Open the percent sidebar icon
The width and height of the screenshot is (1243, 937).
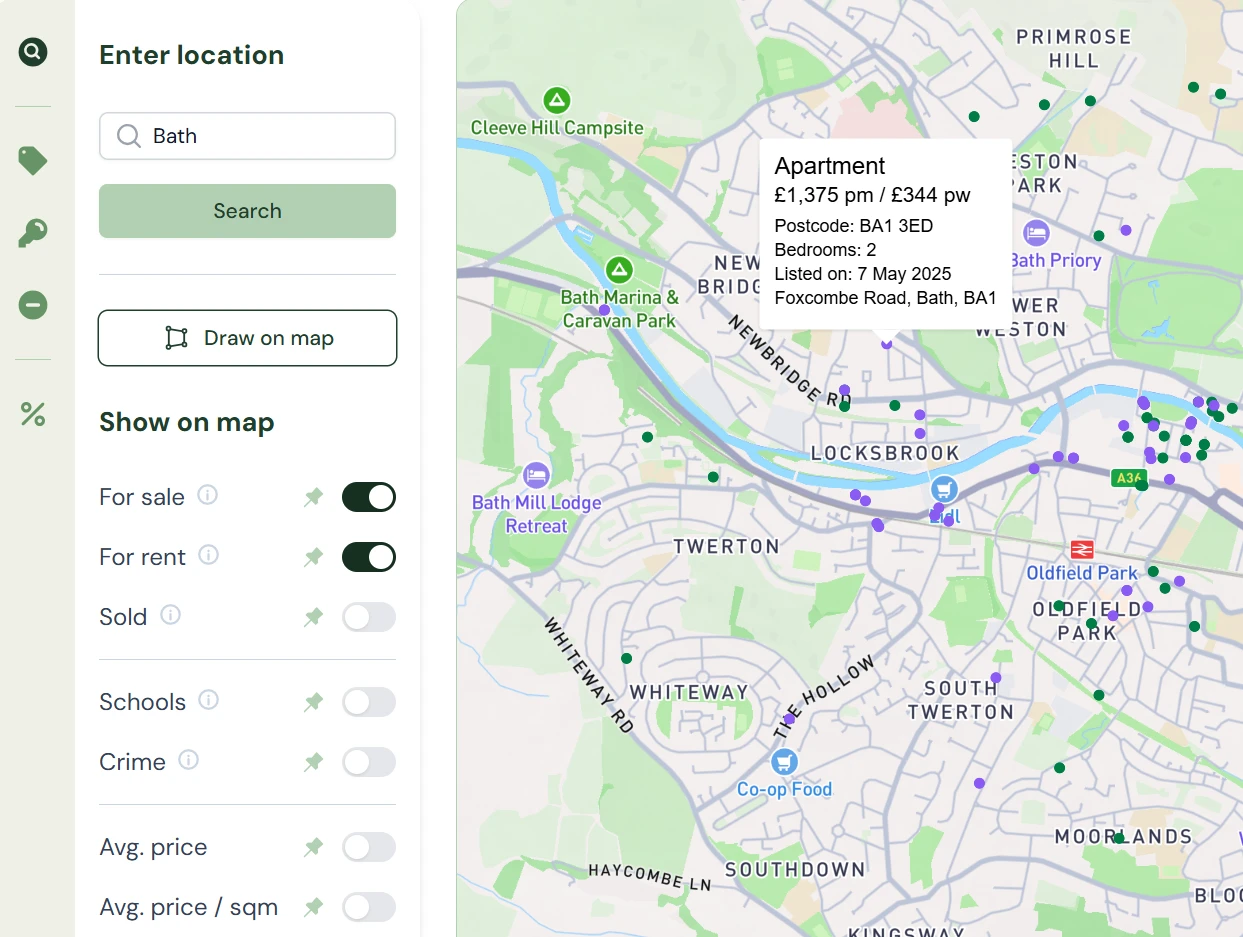[x=33, y=413]
